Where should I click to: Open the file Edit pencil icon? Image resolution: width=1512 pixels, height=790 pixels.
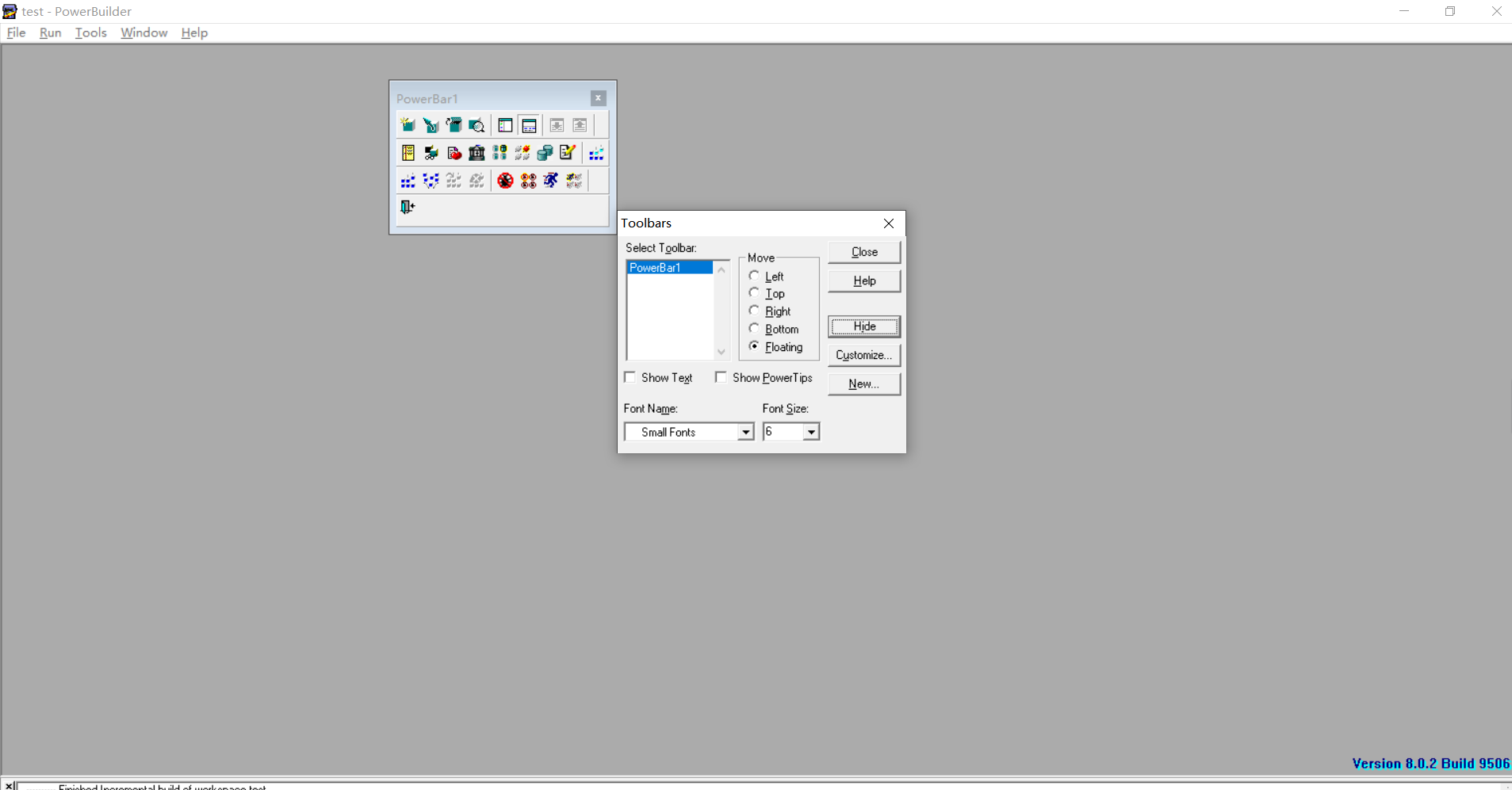point(568,153)
